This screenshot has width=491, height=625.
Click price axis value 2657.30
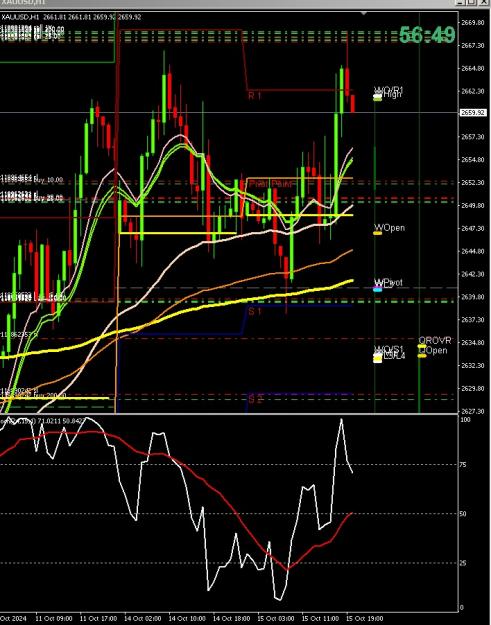(473, 137)
